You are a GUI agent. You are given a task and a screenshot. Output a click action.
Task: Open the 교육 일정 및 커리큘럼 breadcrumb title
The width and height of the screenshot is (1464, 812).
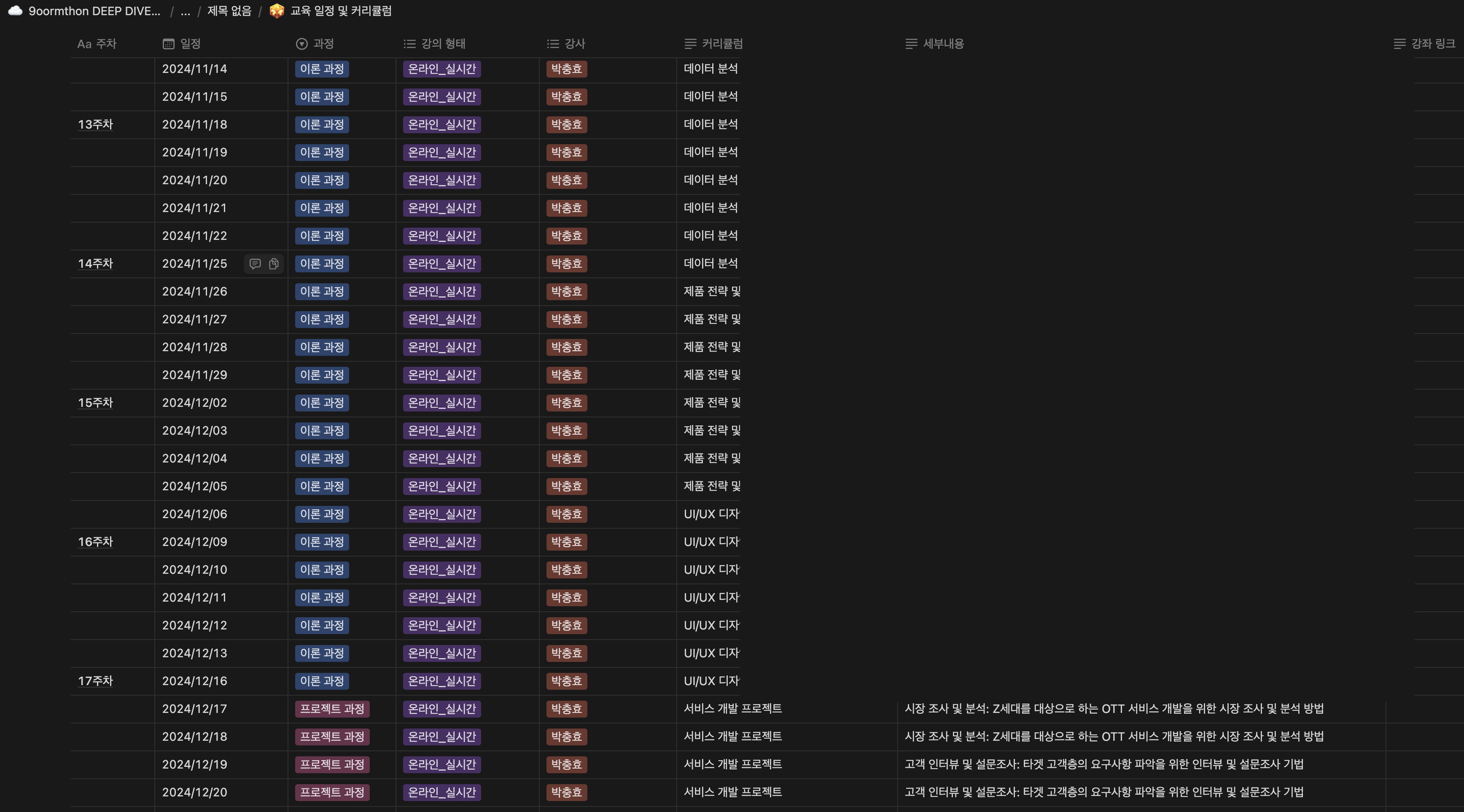click(341, 11)
